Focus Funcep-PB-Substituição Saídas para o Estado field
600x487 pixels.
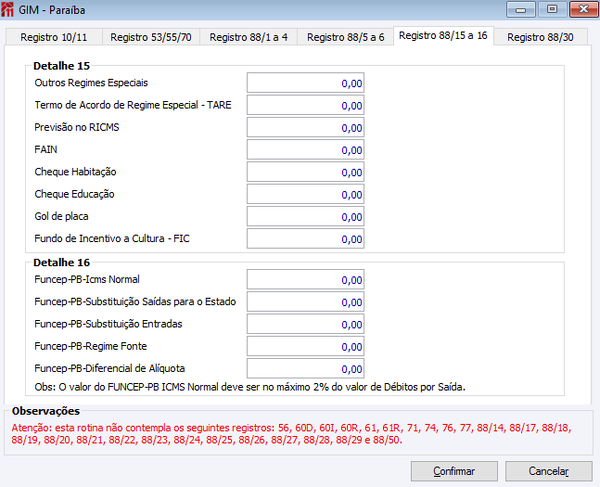pos(305,301)
